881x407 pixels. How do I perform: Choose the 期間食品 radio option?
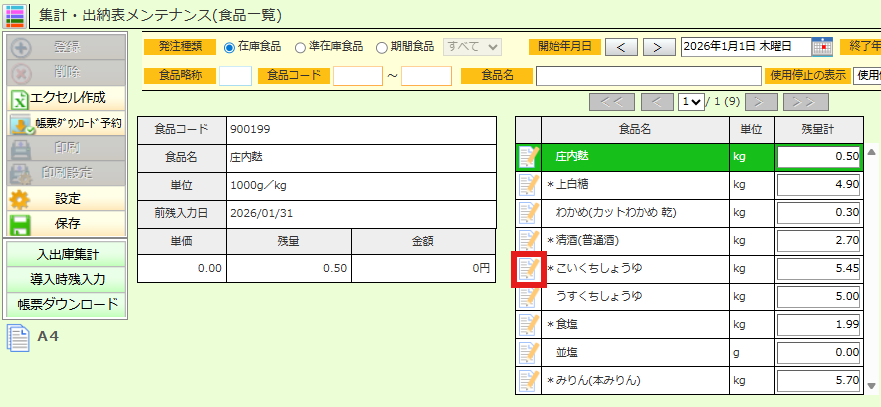click(381, 47)
